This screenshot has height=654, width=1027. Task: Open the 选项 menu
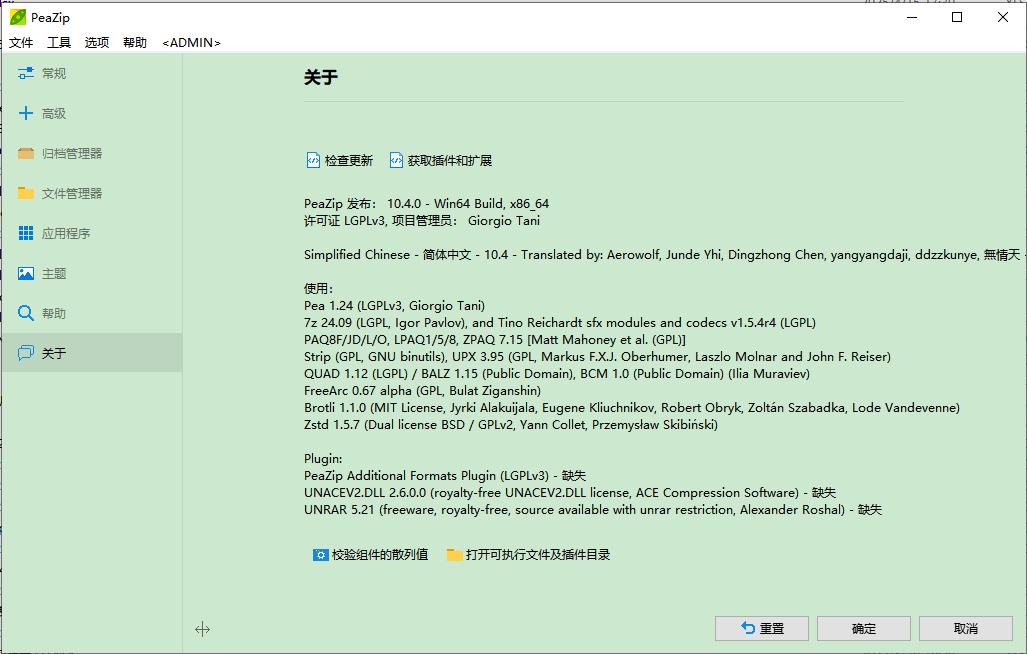click(97, 43)
